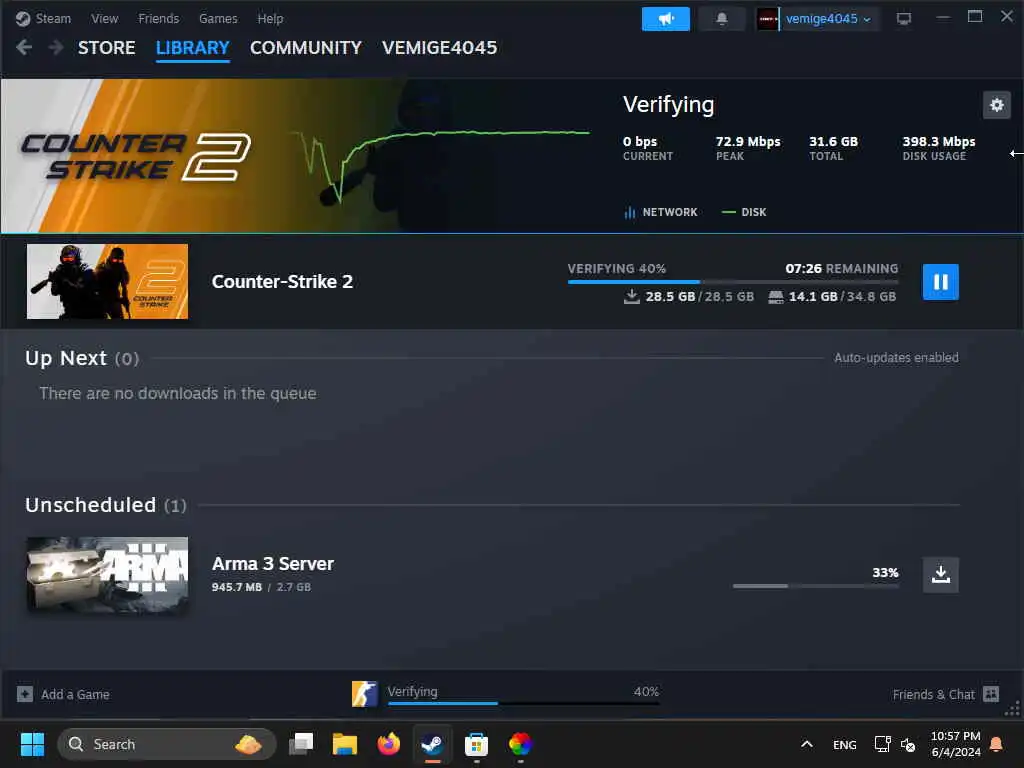Click the Counter-Strike 2 verifying progress bar
The image size is (1024, 768).
coord(733,281)
